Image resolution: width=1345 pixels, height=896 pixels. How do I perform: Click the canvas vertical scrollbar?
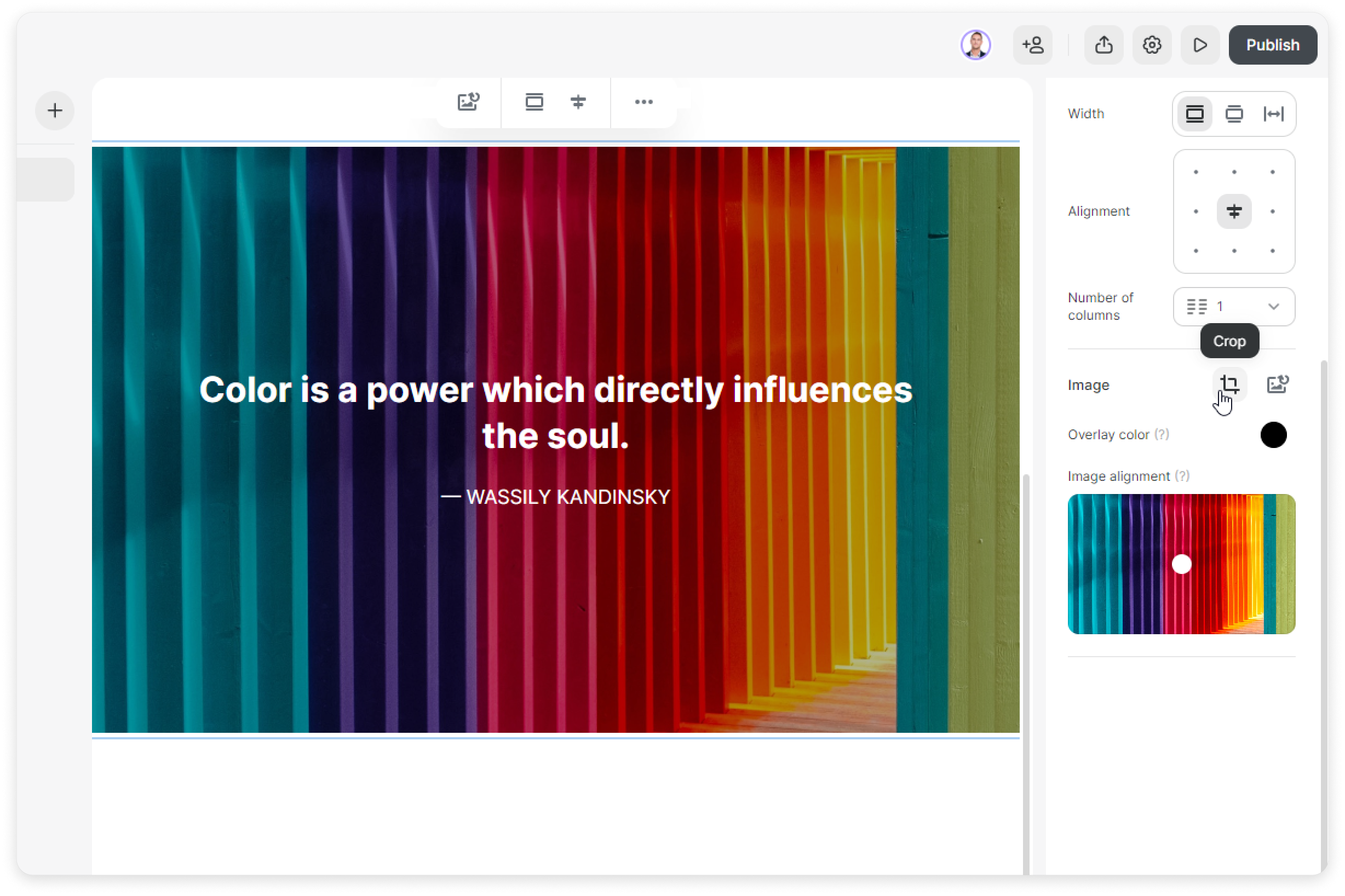[1026, 673]
